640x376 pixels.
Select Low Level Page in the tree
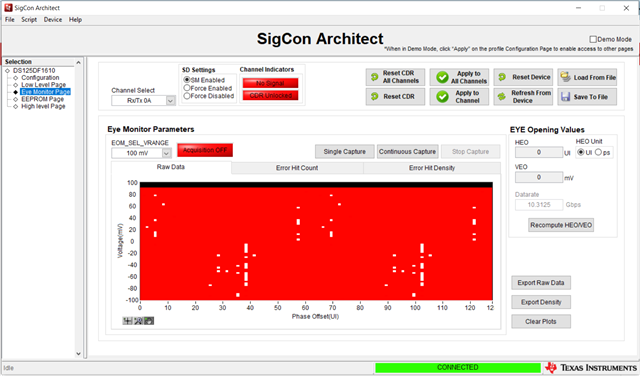click(x=43, y=85)
